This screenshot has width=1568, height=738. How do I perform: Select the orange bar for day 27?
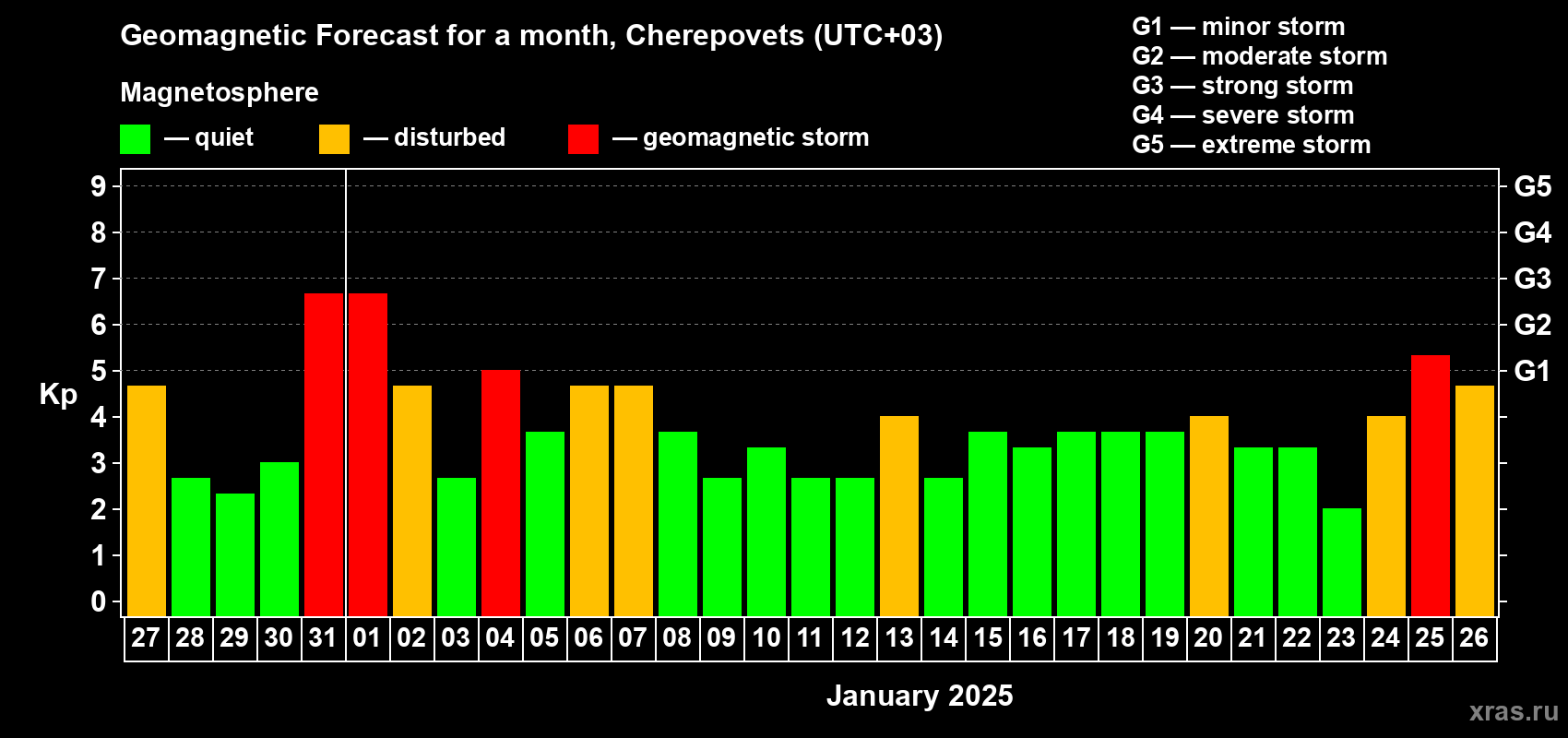[147, 501]
